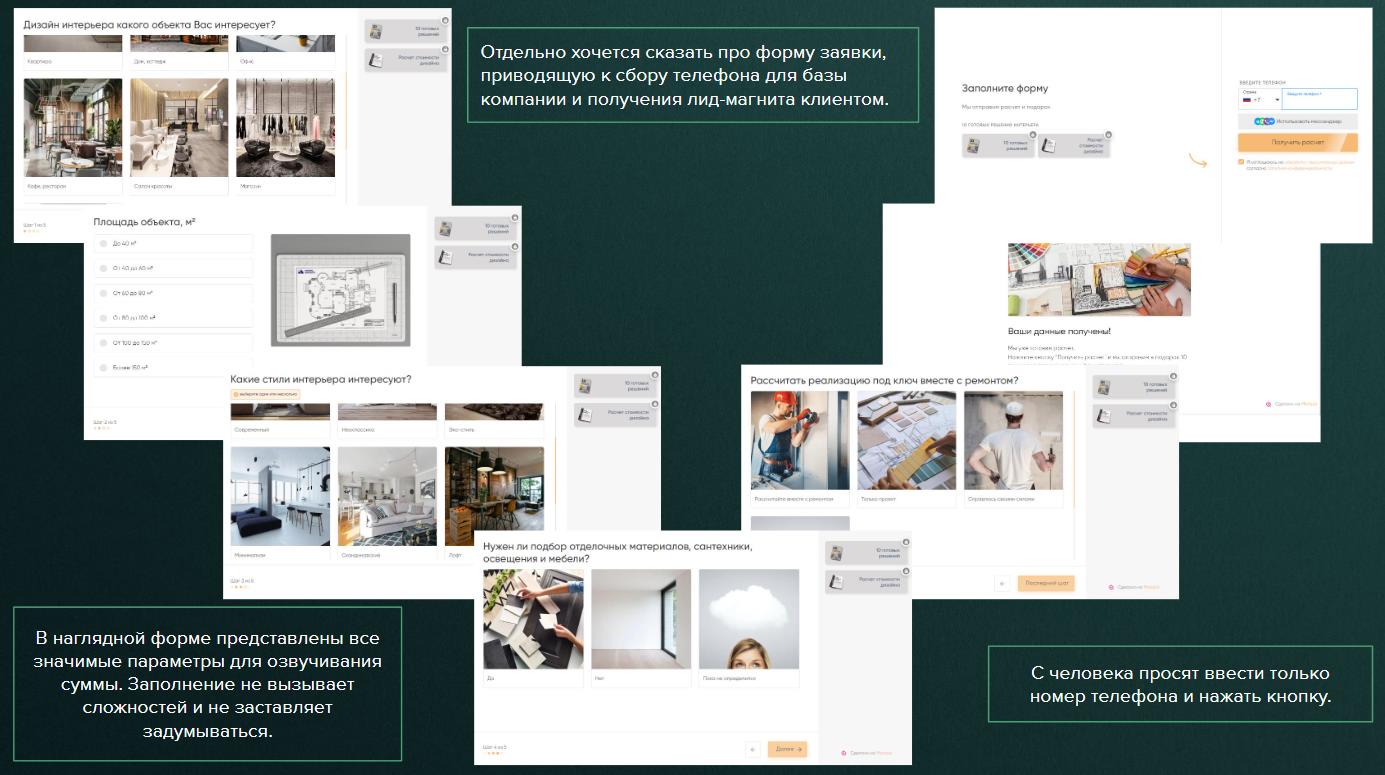Click the magazine icon of '10 готовых решений' in the 'Площадь объекта' quiz
This screenshot has width=1385, height=775.
click(446, 229)
